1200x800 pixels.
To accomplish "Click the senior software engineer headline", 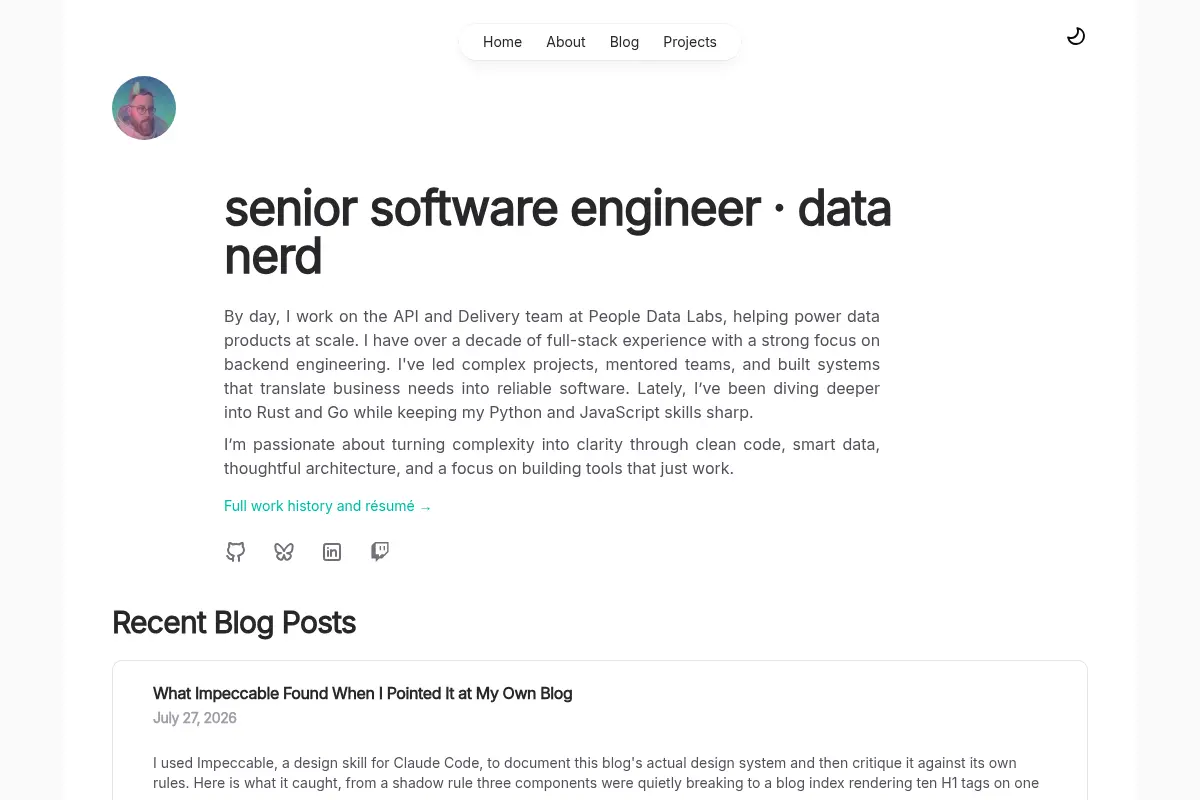I will click(557, 232).
